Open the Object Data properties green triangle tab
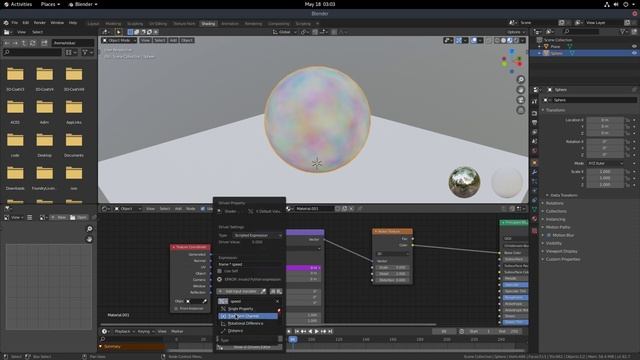The height and width of the screenshot is (360, 640). (534, 209)
